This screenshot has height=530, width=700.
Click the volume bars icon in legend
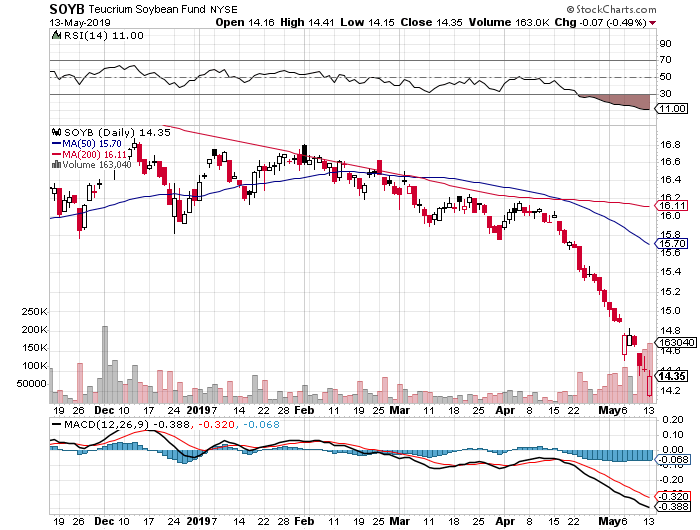[56, 164]
